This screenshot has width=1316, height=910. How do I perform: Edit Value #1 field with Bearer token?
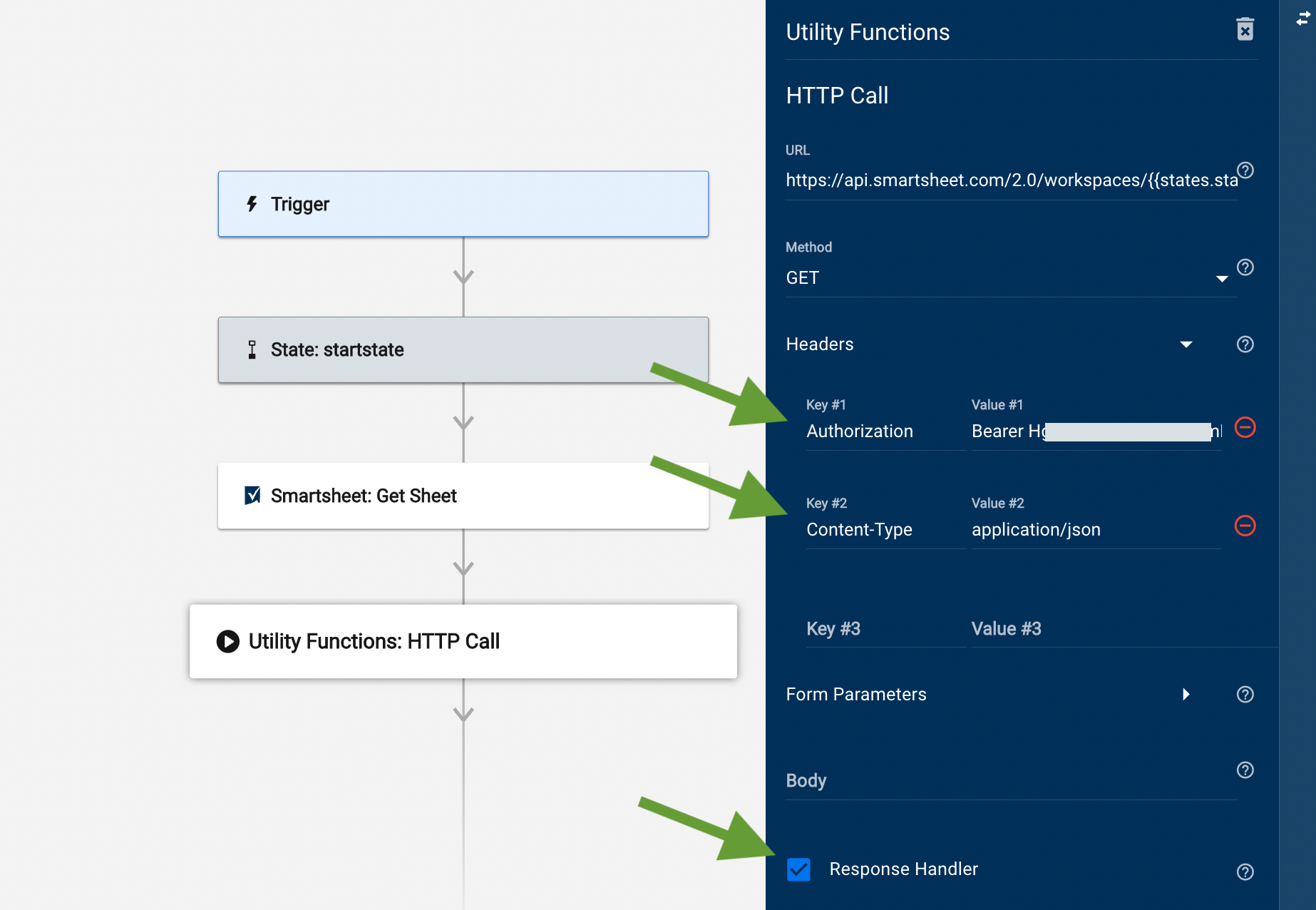click(x=1096, y=431)
